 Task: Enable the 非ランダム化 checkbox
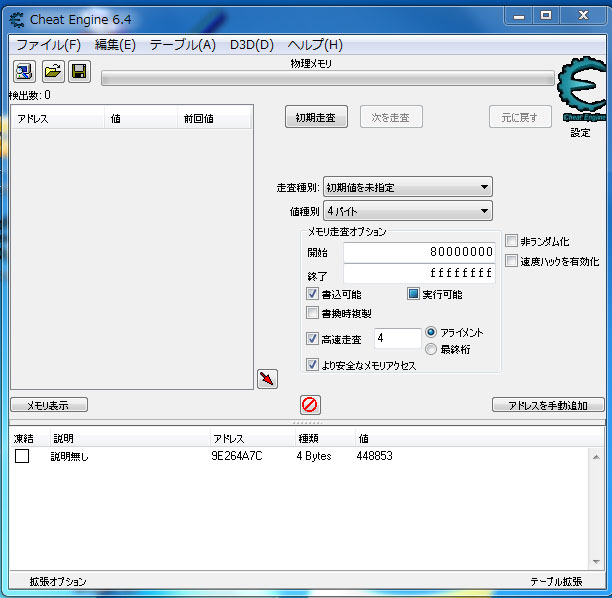tap(511, 241)
